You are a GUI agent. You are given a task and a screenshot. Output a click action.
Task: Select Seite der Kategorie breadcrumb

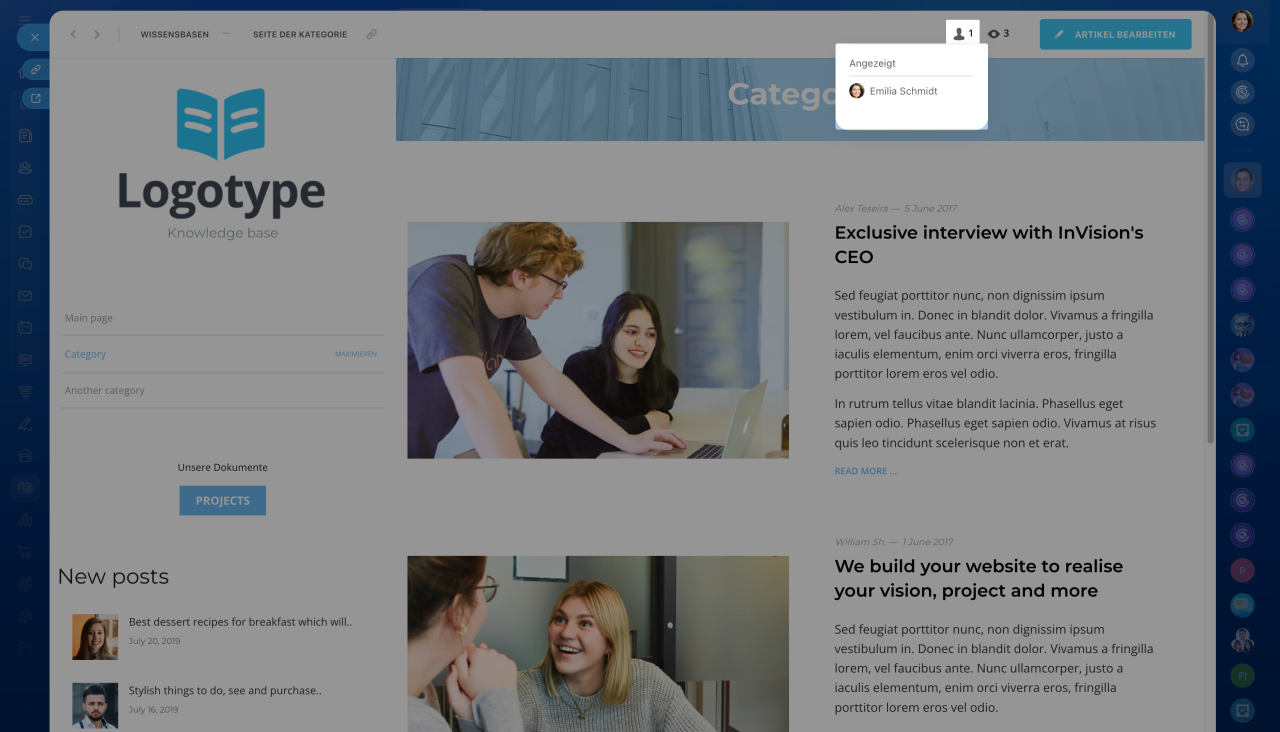[300, 34]
